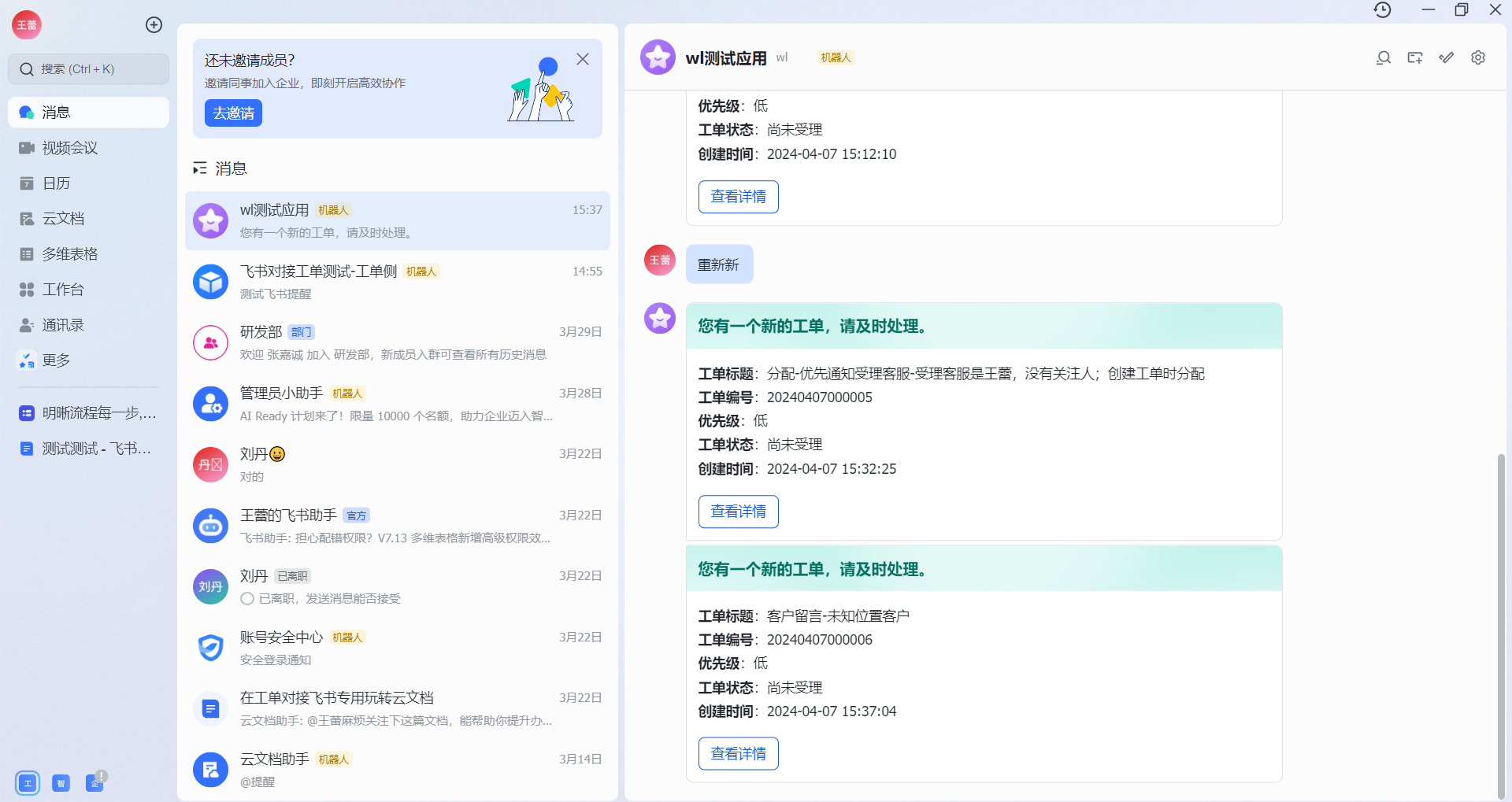Click the wl测试应用 avatar in chat header

pyautogui.click(x=658, y=57)
